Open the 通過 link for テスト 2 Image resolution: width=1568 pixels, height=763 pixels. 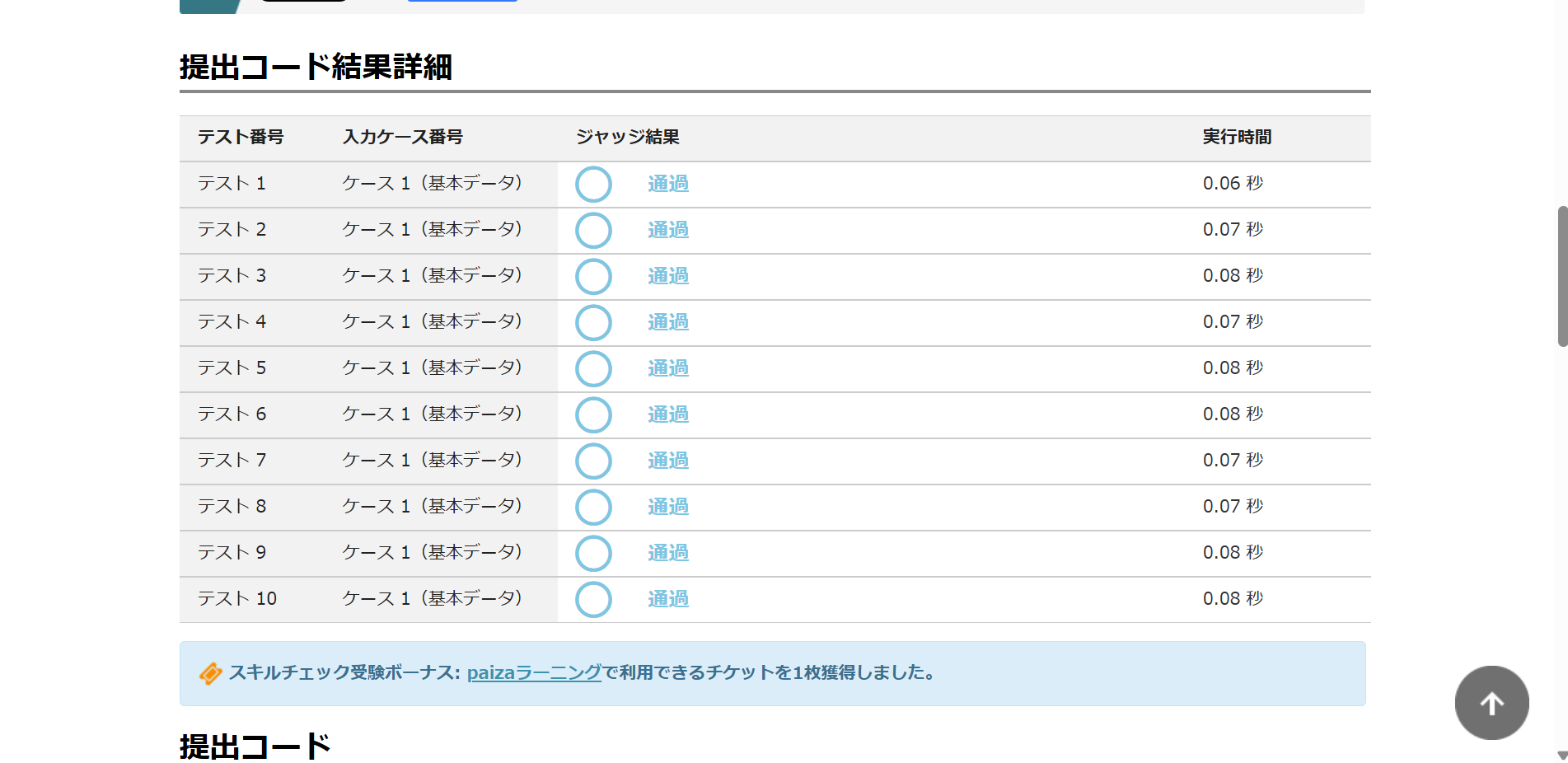tap(667, 230)
